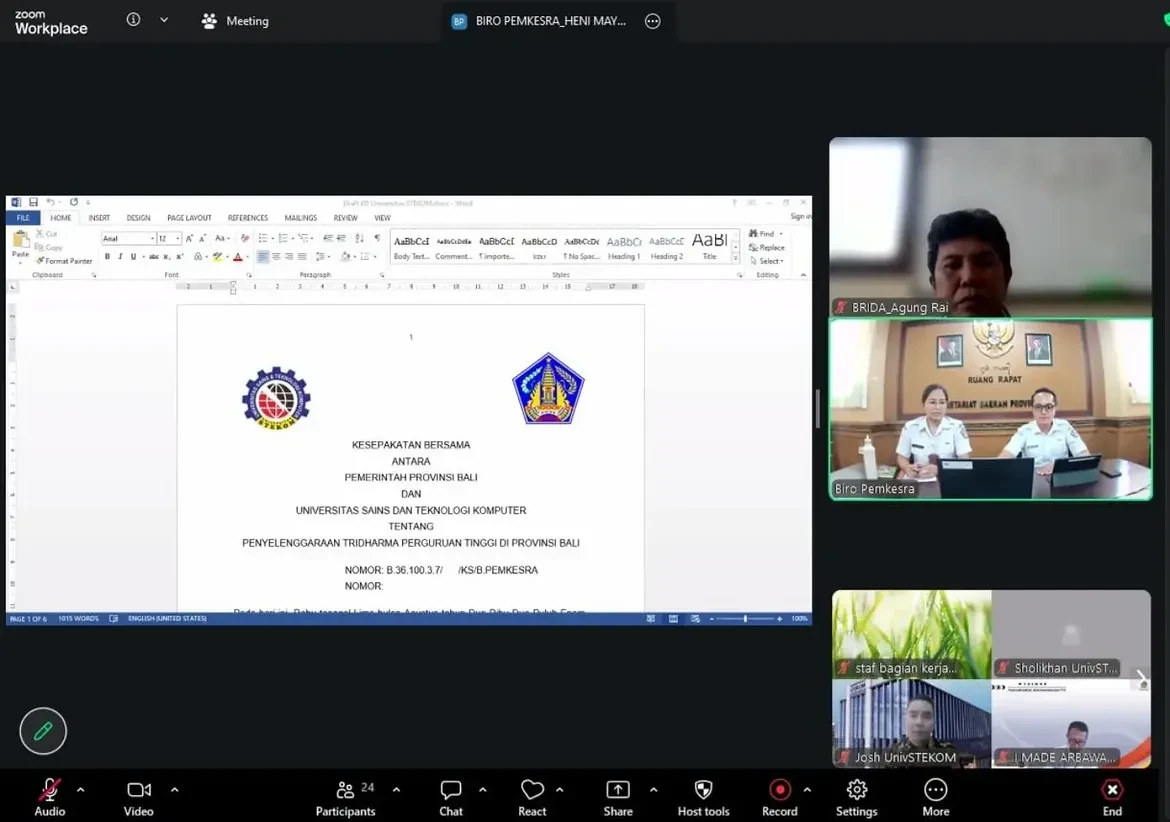Toggle Italic formatting in Word
1170x822 pixels.
[120, 257]
